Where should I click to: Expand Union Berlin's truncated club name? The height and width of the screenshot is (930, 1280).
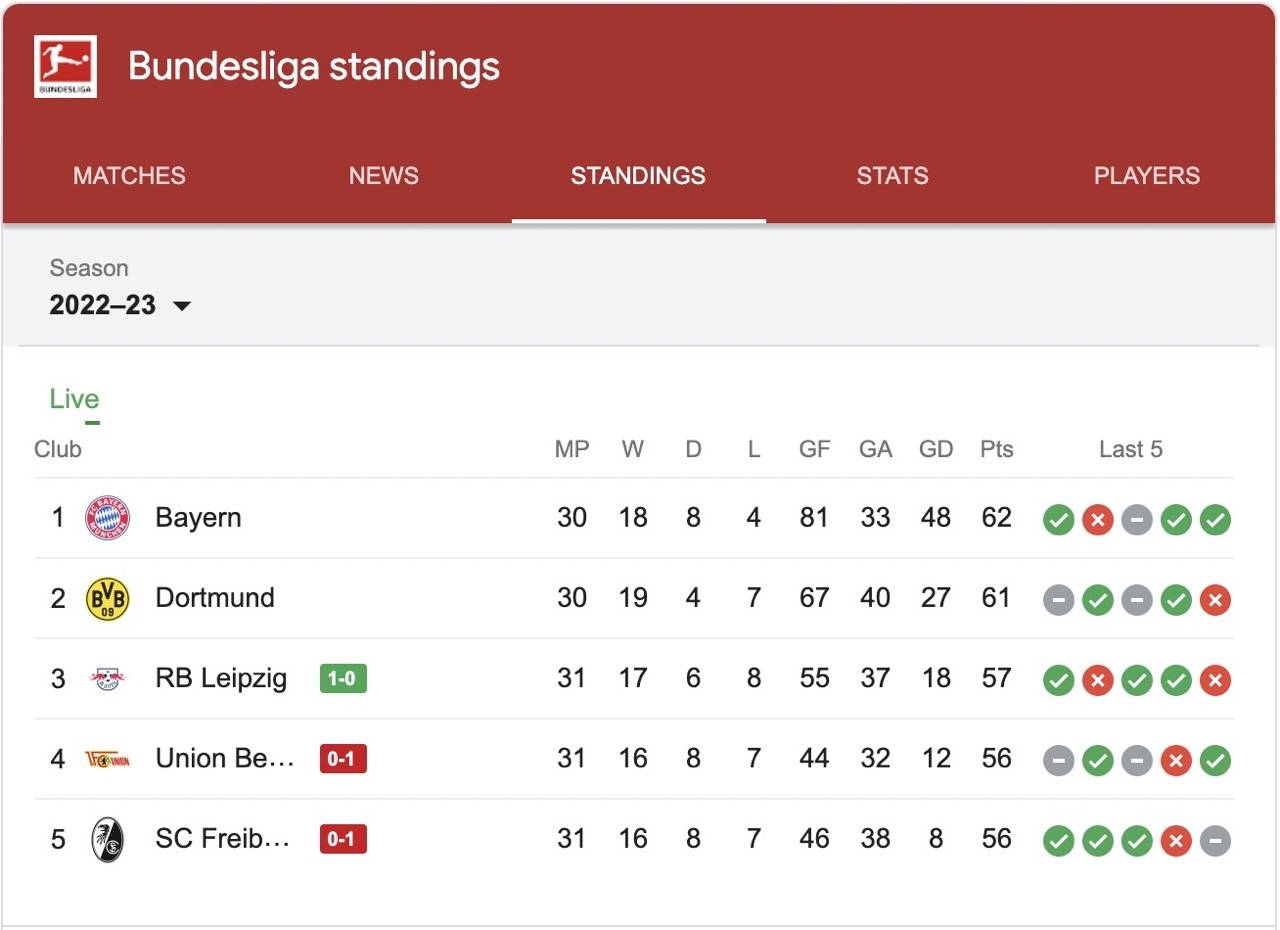(224, 758)
